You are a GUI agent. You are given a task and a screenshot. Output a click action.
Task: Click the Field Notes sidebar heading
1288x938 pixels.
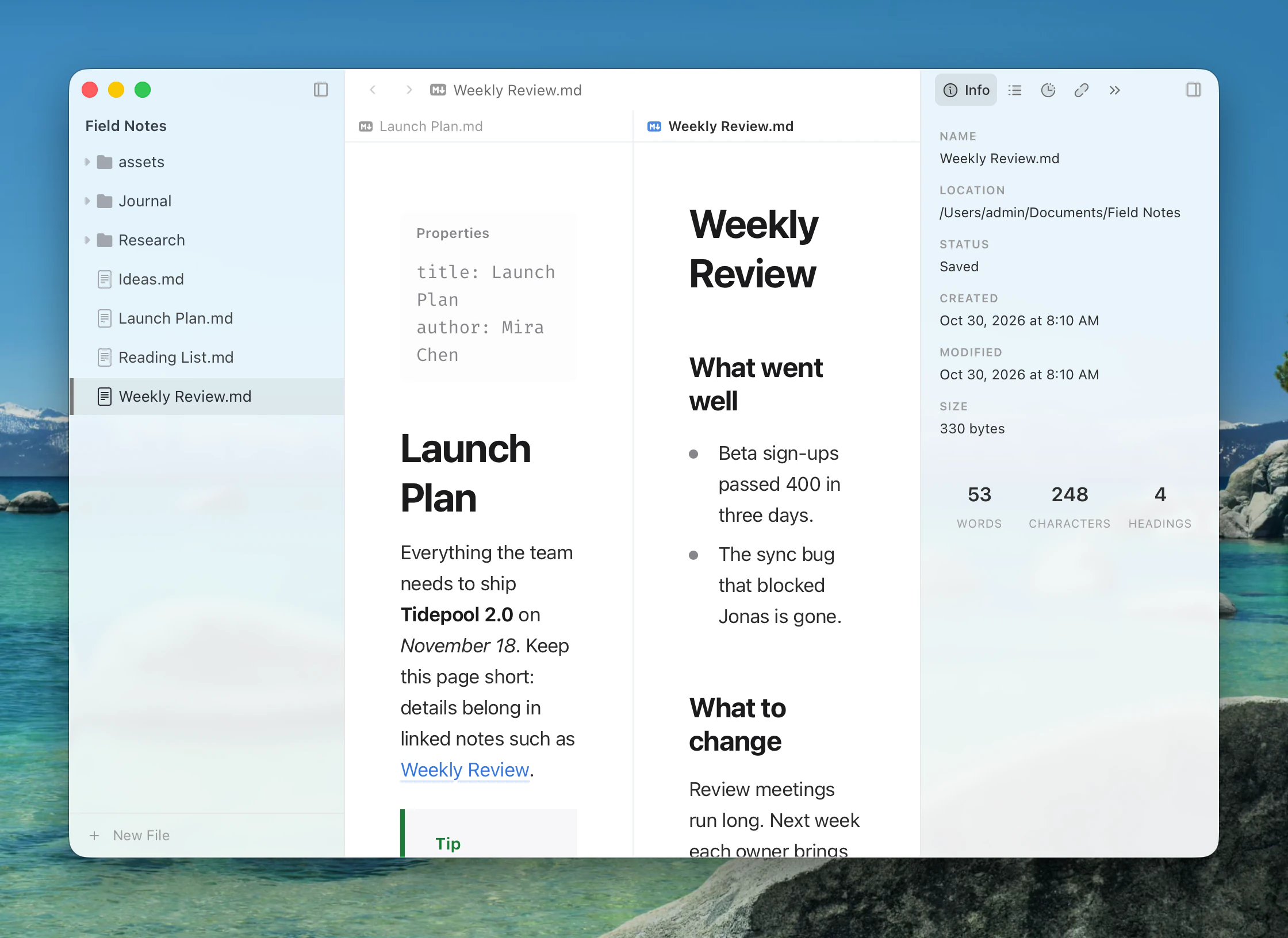[x=126, y=126]
